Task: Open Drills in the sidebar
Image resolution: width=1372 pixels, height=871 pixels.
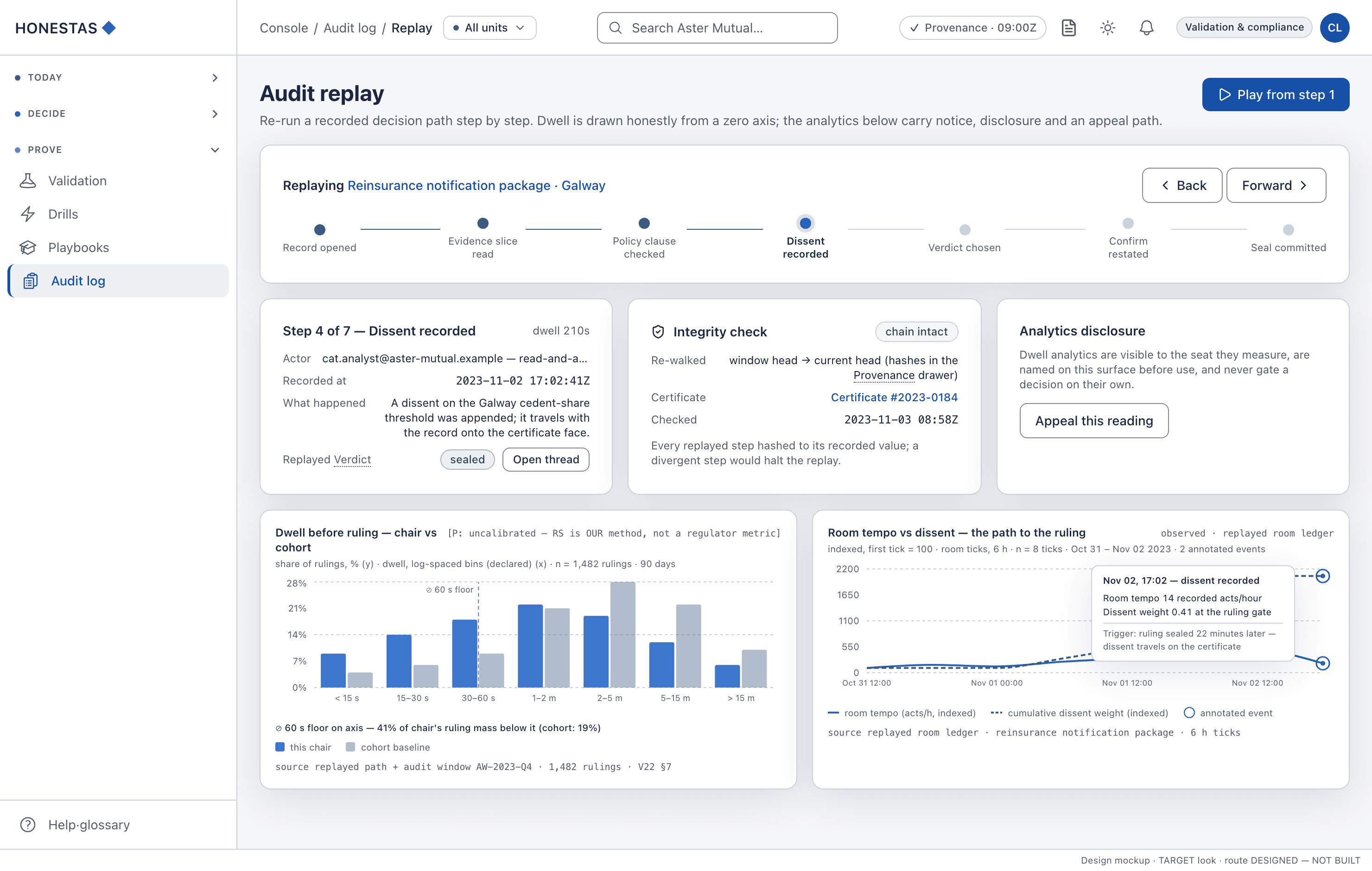Action: (118, 214)
